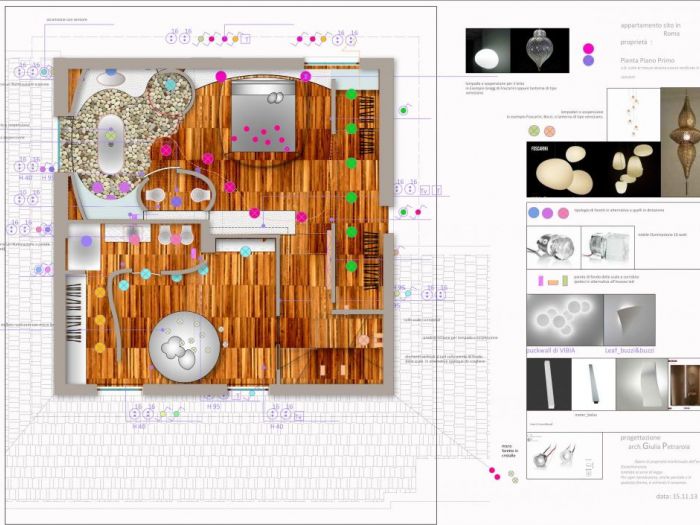Click the green crossed light over the bathtub
The height and width of the screenshot is (525, 700).
pos(111,135)
